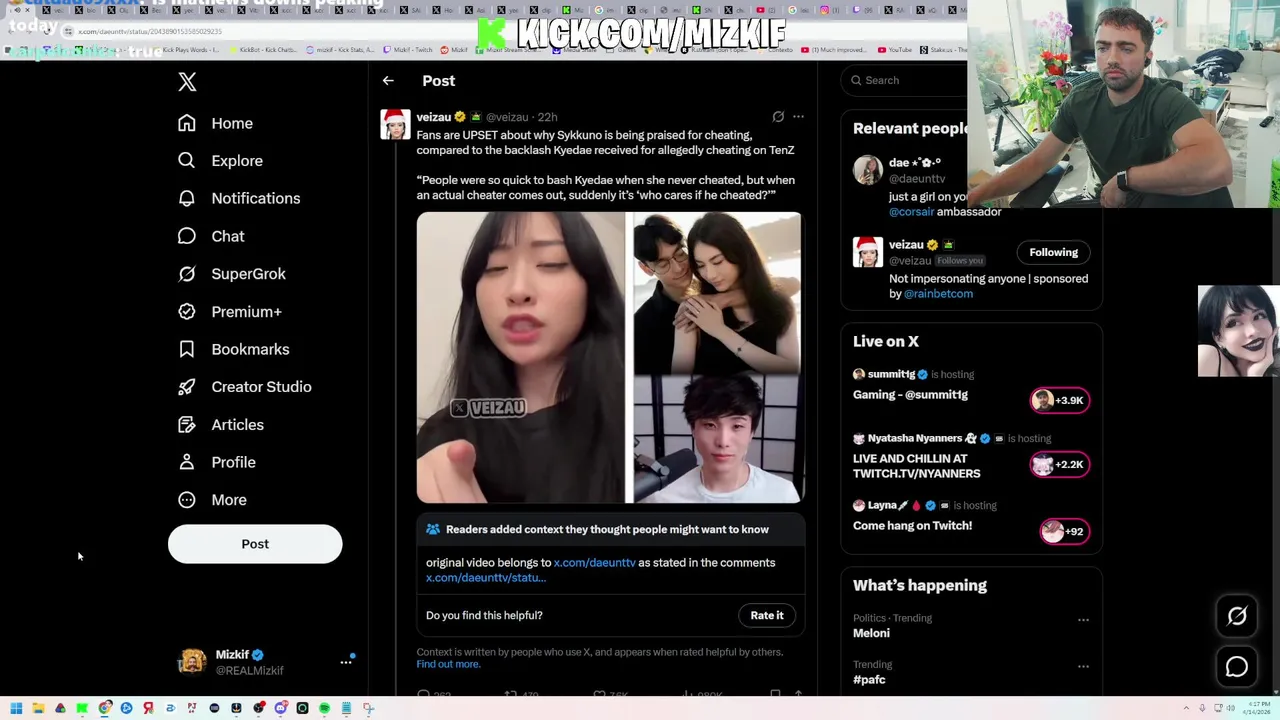The height and width of the screenshot is (720, 1280).
Task: Click the Find out more link
Action: [x=448, y=664]
